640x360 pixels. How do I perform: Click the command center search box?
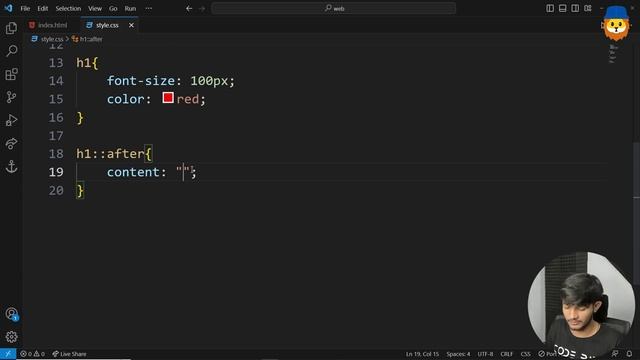click(x=333, y=8)
